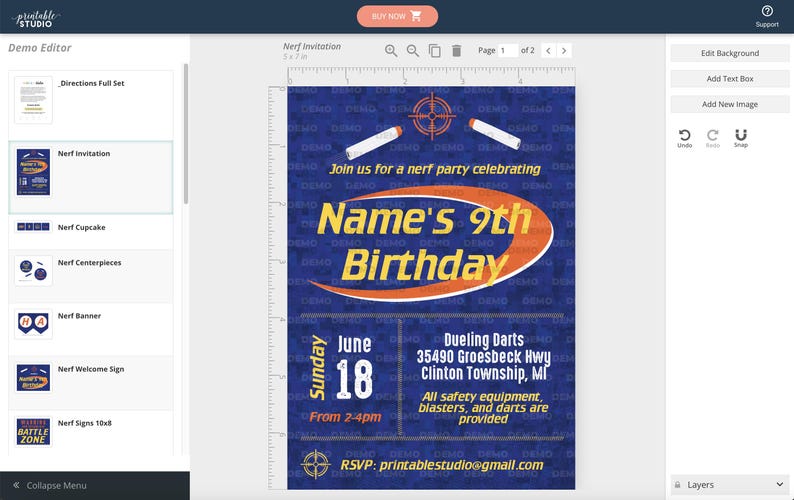This screenshot has width=794, height=500.
Task: Go to previous page arrow
Action: click(x=548, y=51)
